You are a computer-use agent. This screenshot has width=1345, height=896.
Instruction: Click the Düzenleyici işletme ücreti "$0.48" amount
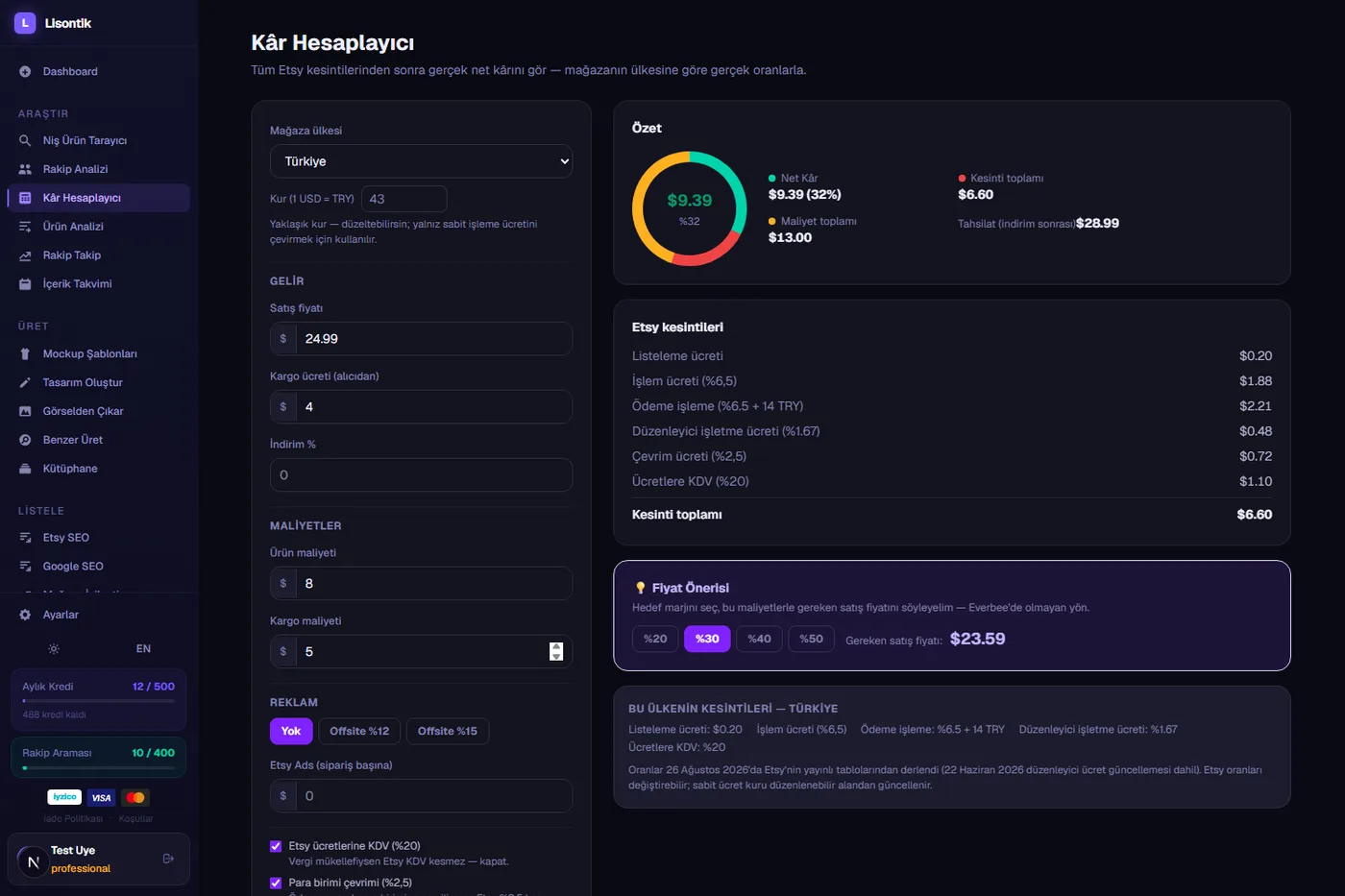point(1256,431)
